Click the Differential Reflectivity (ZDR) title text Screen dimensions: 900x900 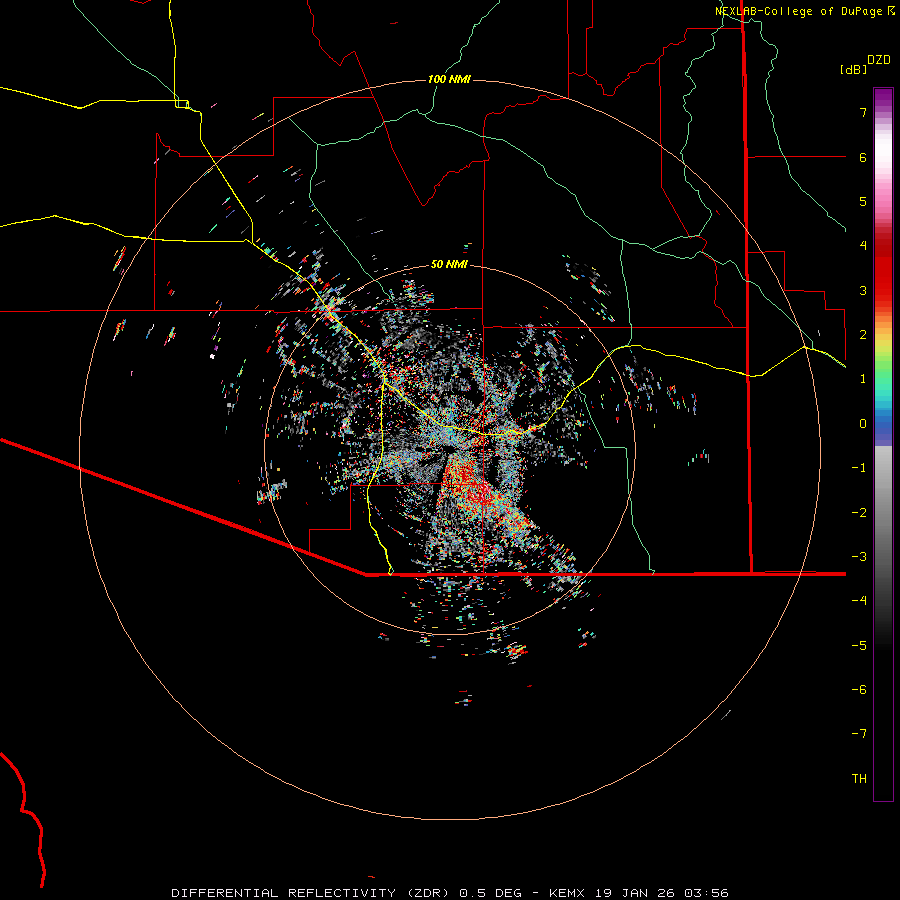312,893
